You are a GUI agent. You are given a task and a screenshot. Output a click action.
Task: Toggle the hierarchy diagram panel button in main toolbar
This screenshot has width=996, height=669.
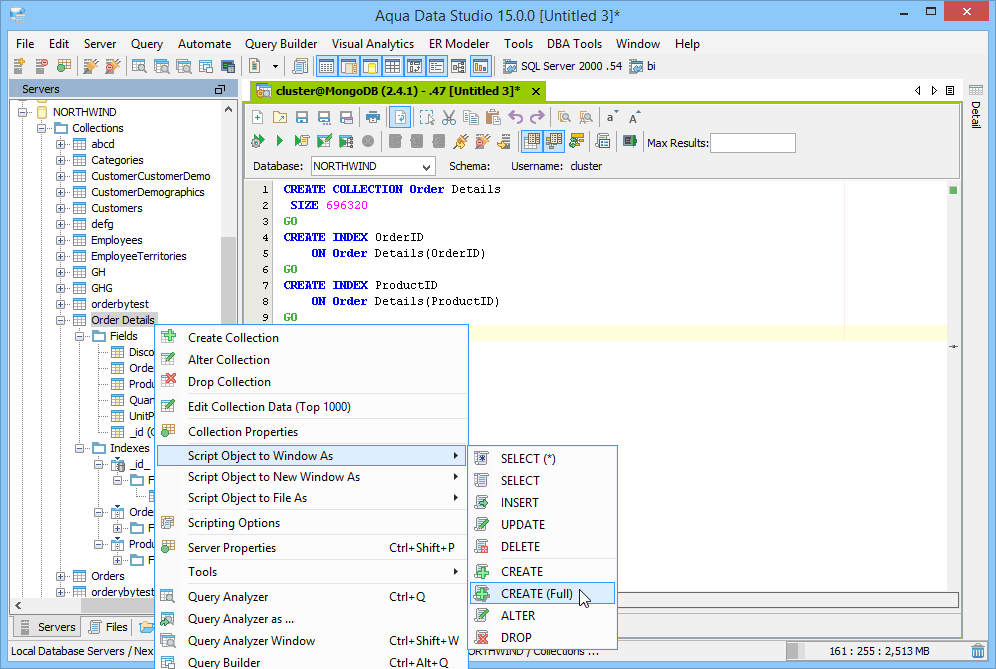(459, 66)
